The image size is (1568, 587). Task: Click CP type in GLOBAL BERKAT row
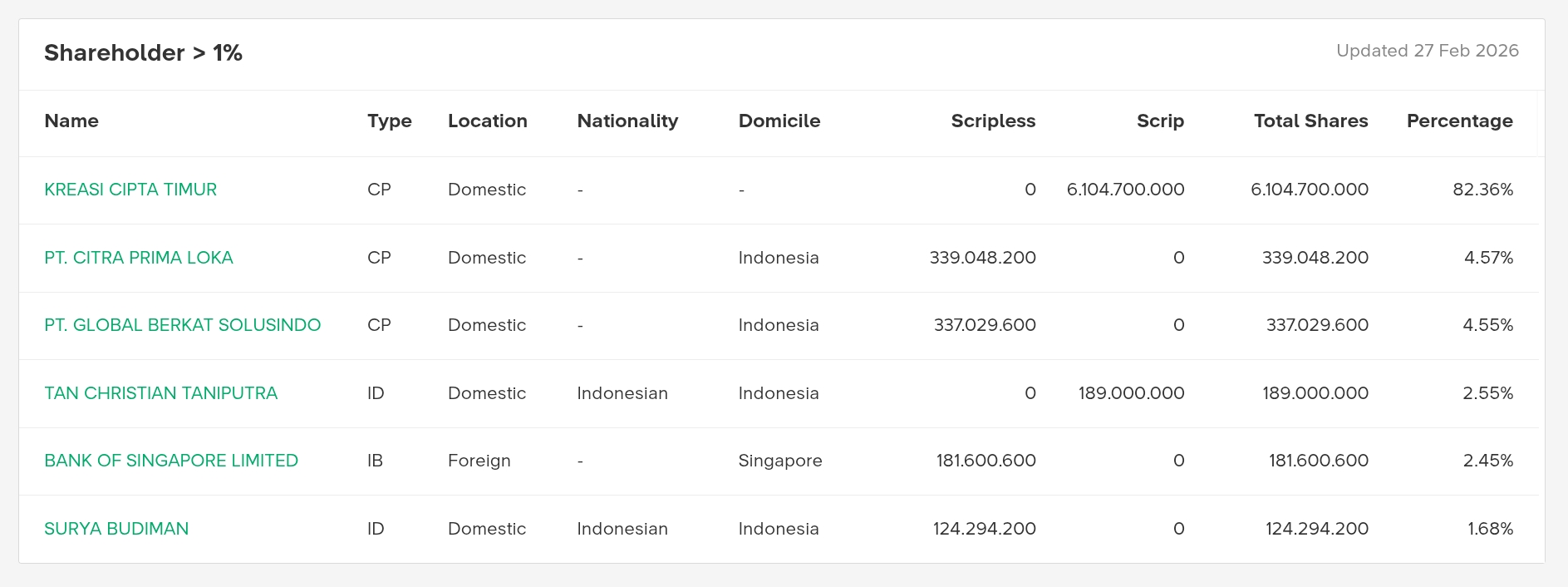click(x=379, y=325)
